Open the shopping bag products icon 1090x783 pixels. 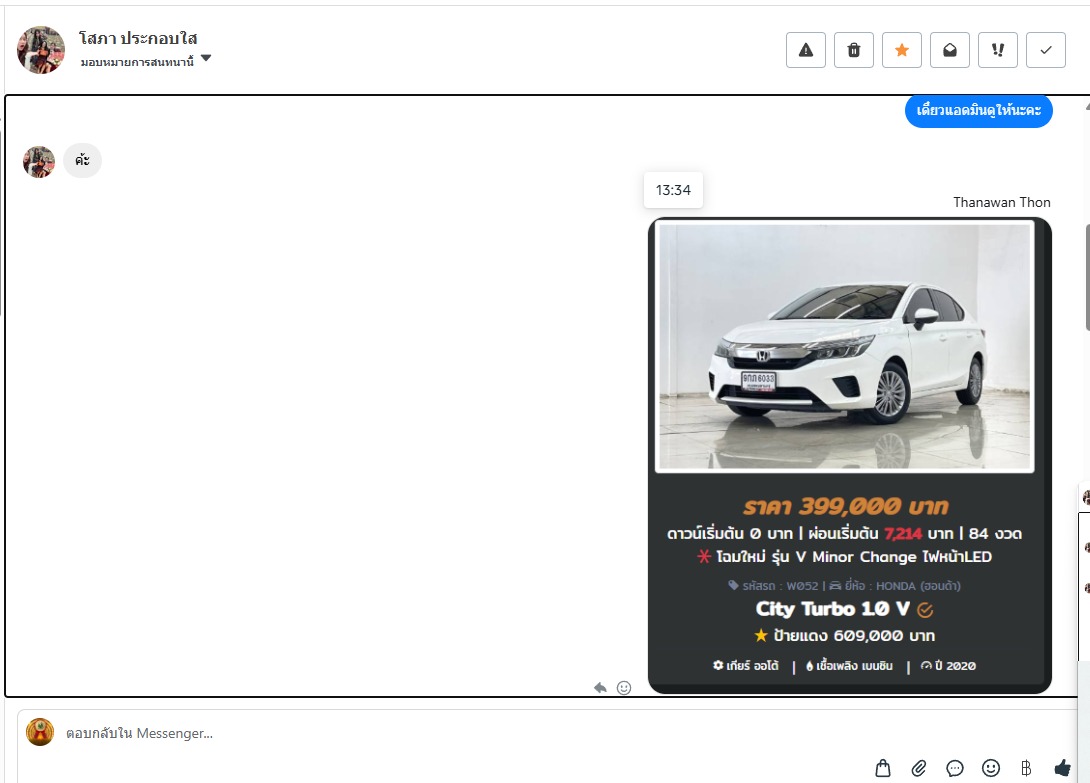(883, 768)
